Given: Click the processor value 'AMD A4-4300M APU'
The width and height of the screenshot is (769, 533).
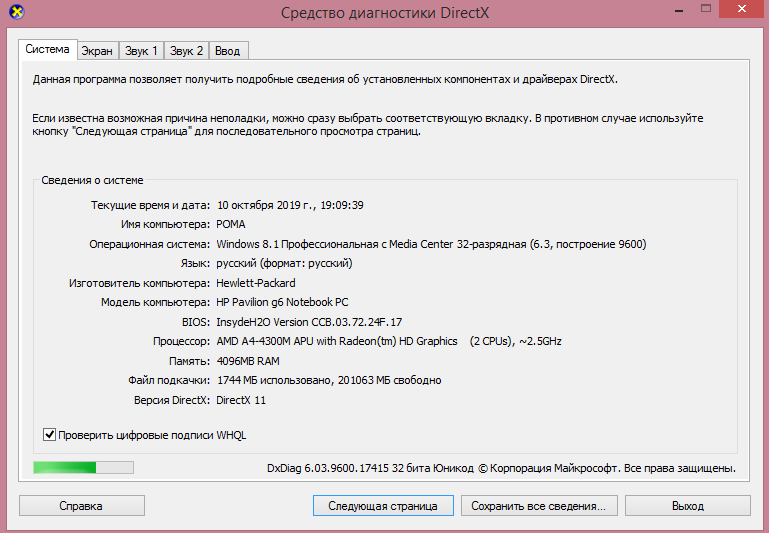Looking at the screenshot, I should 265,341.
